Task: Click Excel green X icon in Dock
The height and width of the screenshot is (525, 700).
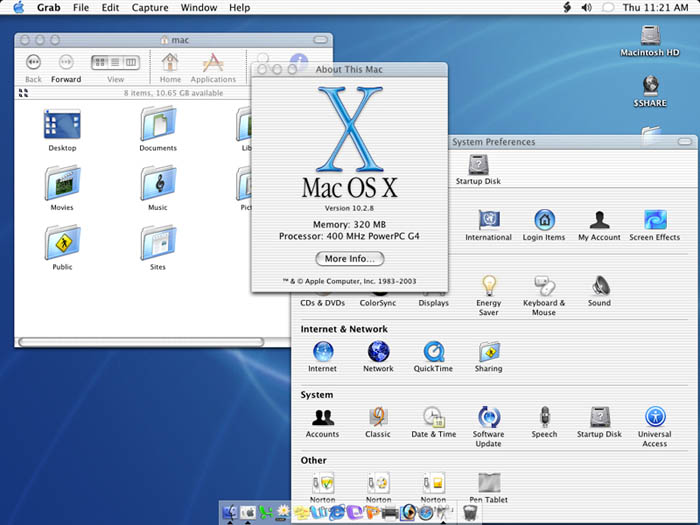Action: click(x=266, y=512)
